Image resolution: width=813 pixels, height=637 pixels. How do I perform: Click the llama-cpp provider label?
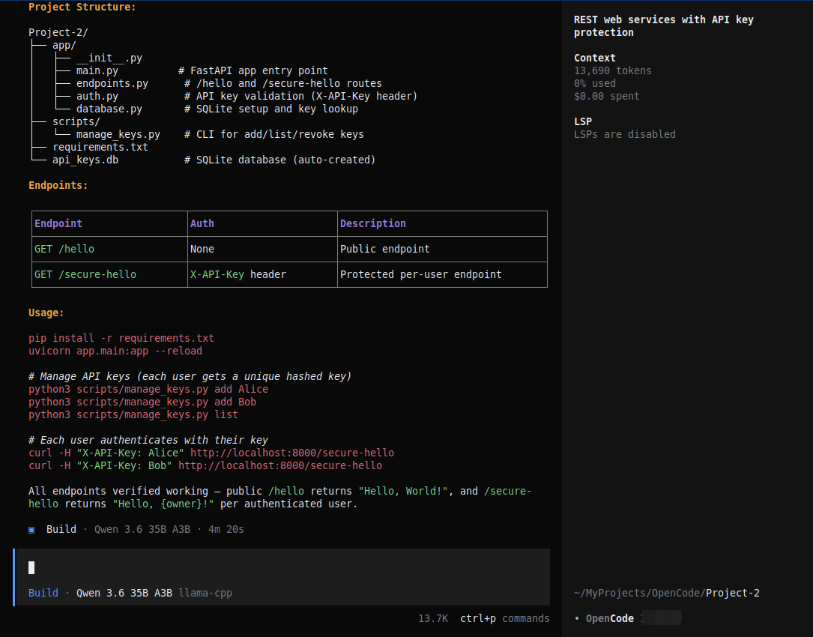tap(205, 593)
